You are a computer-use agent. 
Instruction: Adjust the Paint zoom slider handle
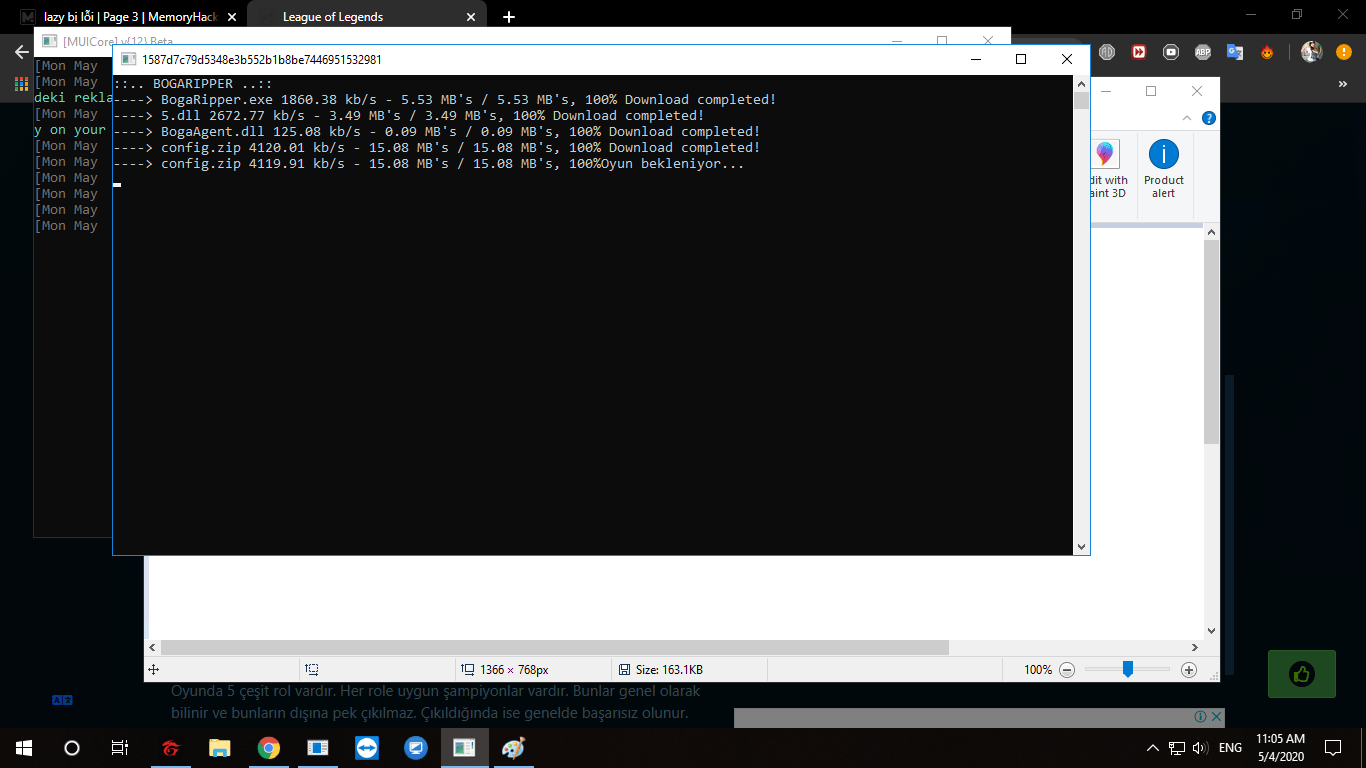[x=1127, y=670]
